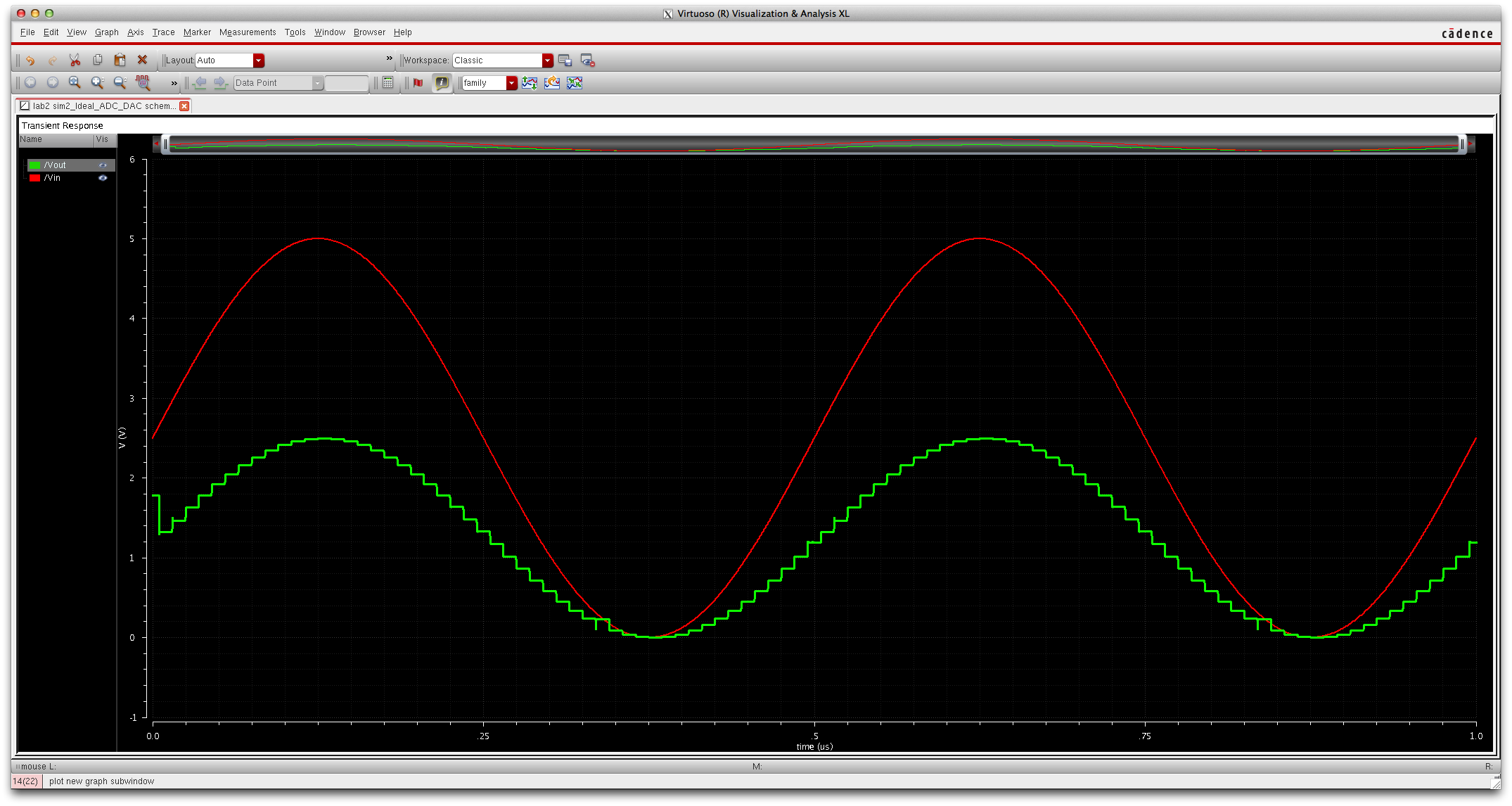Open the calculator tool

[387, 83]
